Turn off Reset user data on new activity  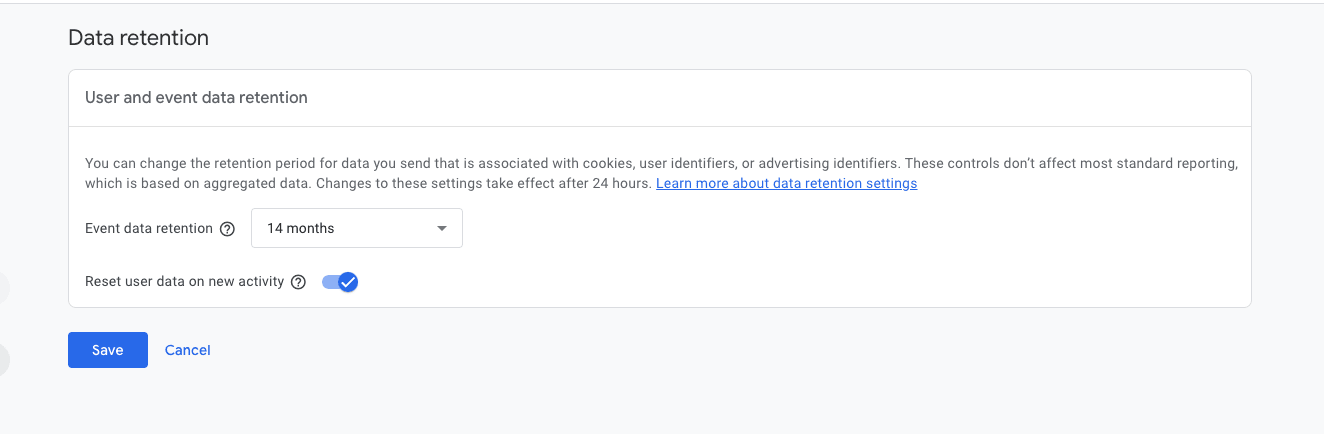point(340,282)
